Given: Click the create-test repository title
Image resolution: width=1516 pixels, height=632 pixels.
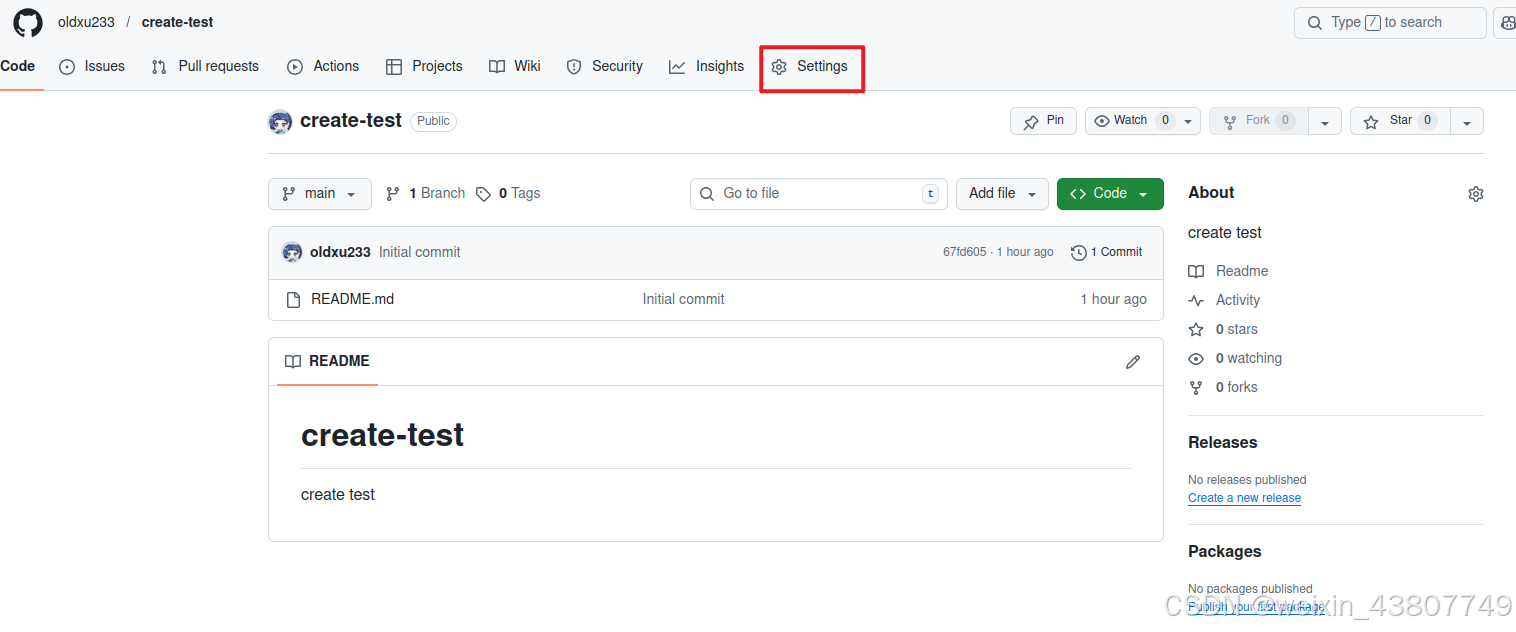Looking at the screenshot, I should [x=351, y=120].
